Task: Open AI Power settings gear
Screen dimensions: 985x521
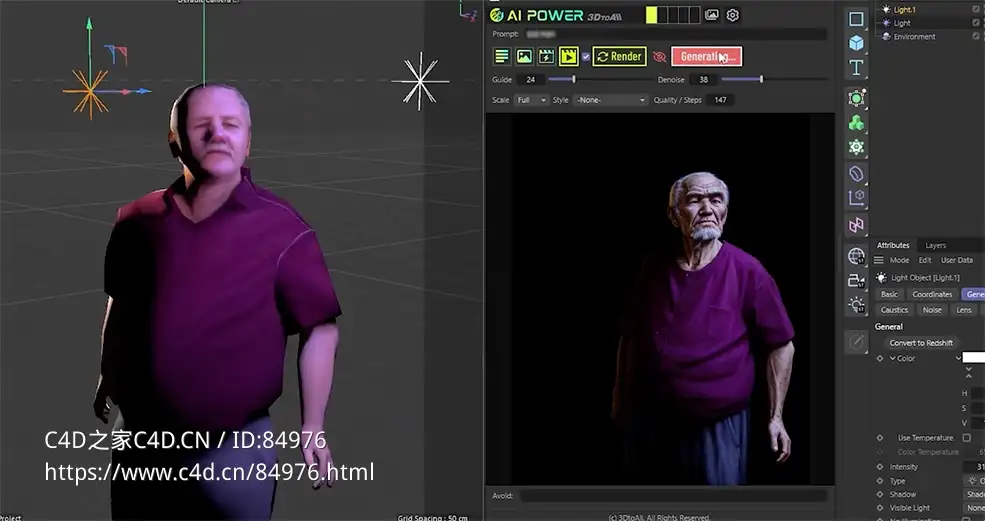Action: pyautogui.click(x=732, y=15)
